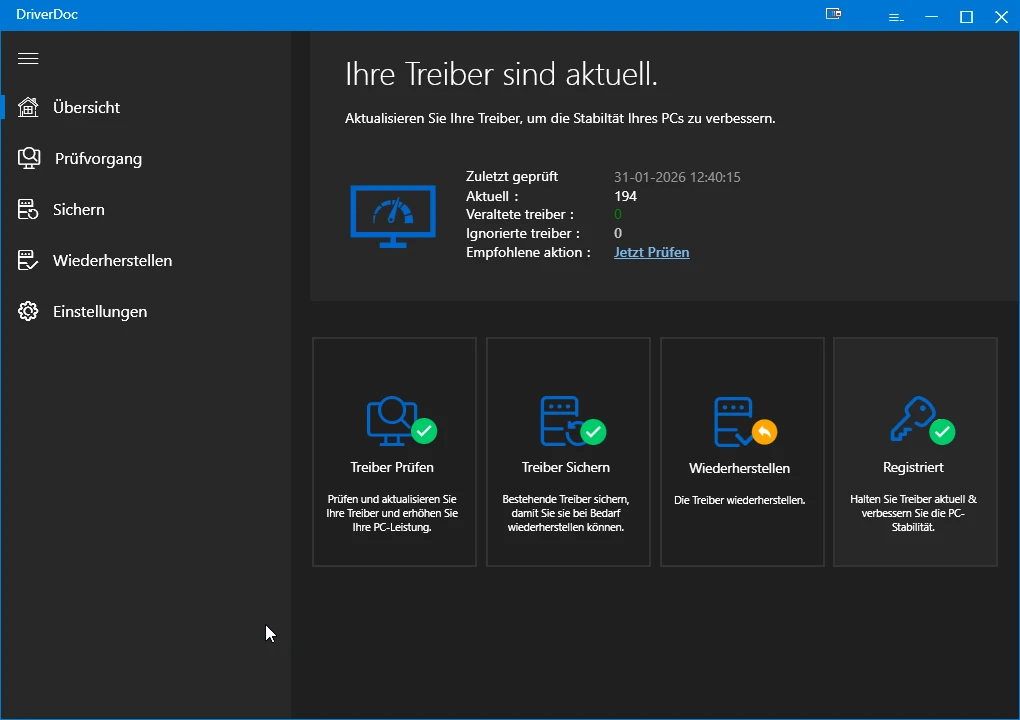Toggle the hamburger menu in sidebar
The width and height of the screenshot is (1020, 720).
[x=28, y=59]
